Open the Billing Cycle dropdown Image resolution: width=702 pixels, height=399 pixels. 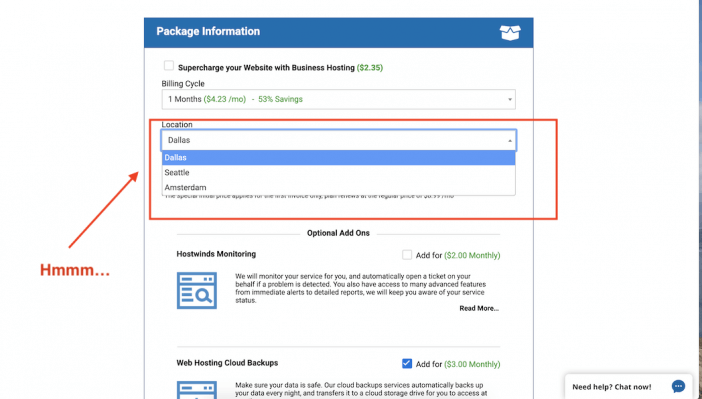338,99
